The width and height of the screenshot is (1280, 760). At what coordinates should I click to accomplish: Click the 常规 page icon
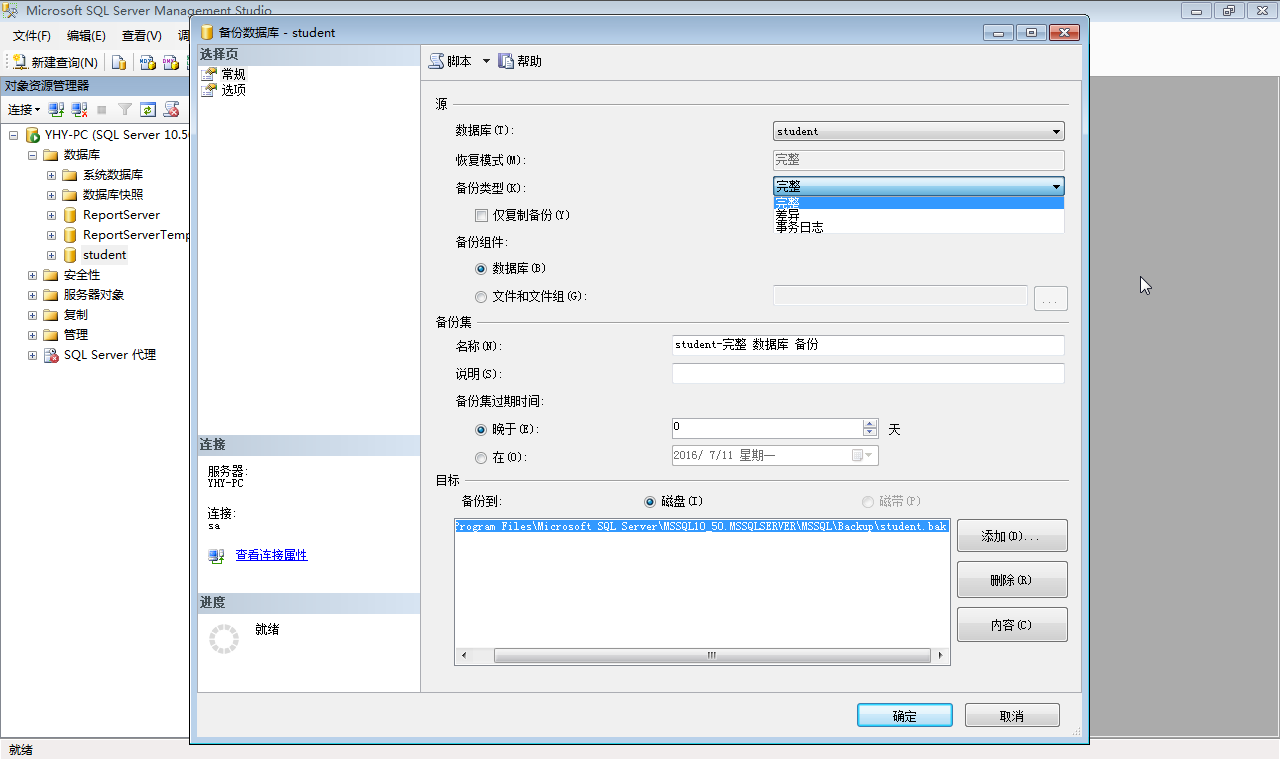tap(209, 75)
